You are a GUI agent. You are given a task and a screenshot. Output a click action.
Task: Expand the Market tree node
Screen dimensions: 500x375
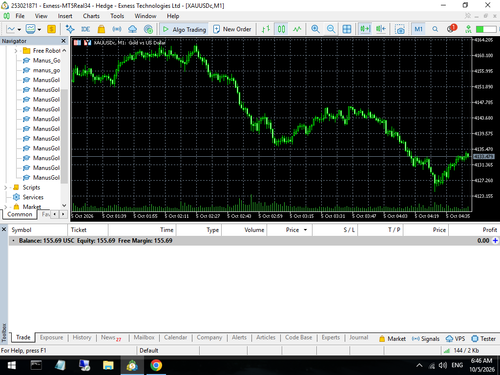click(6, 207)
